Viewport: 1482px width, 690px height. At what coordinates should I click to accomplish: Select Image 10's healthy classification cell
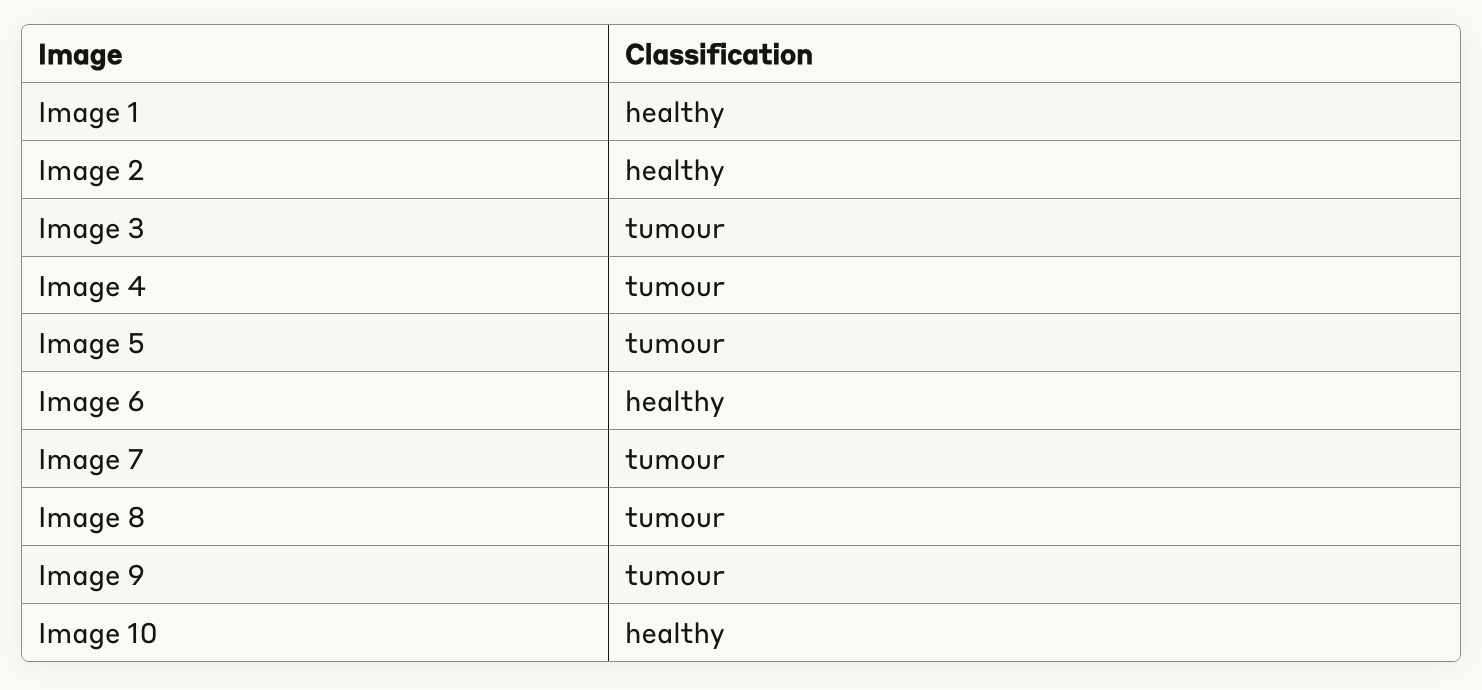[674, 634]
